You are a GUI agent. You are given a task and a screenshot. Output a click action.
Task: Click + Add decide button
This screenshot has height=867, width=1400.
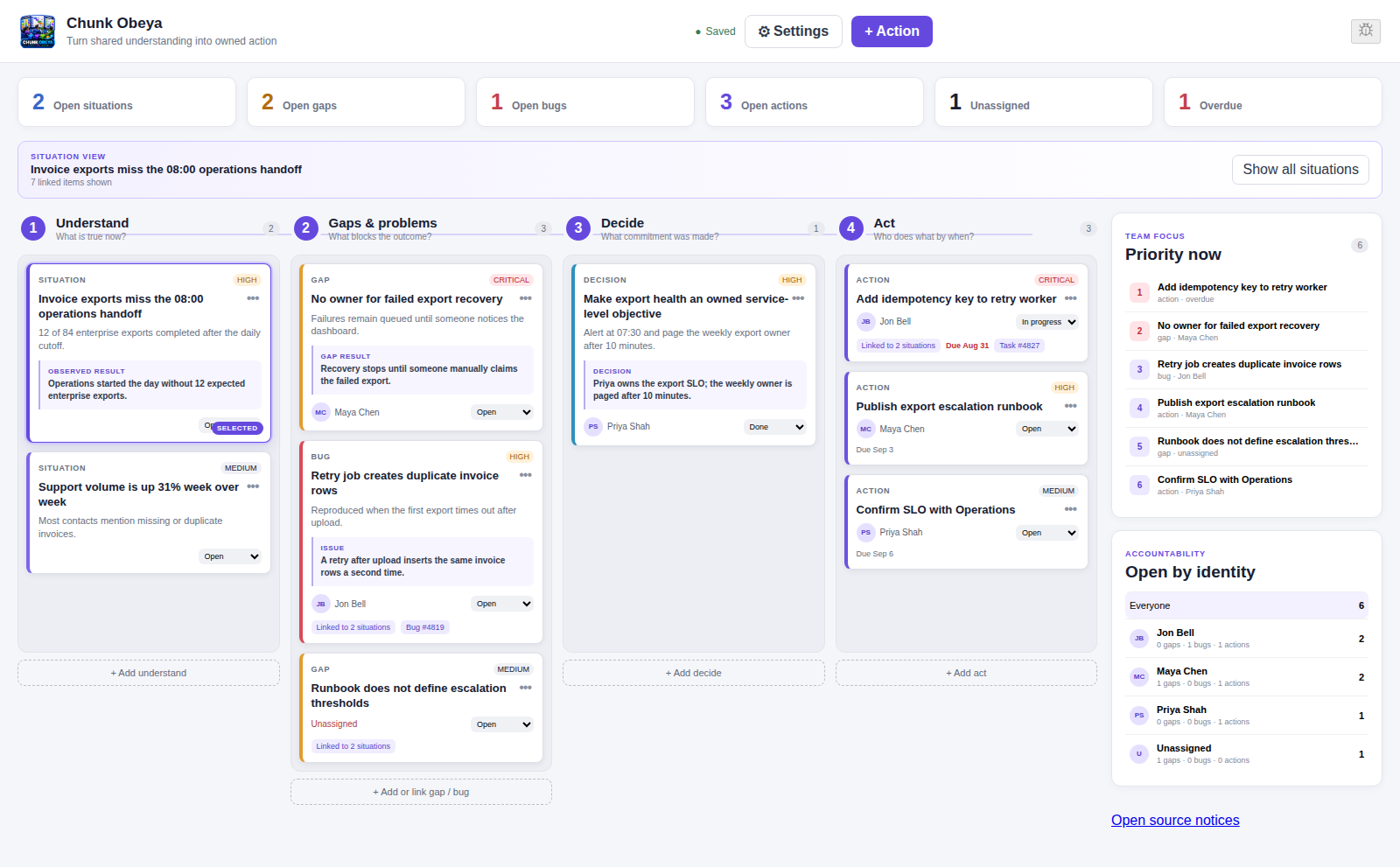[694, 673]
